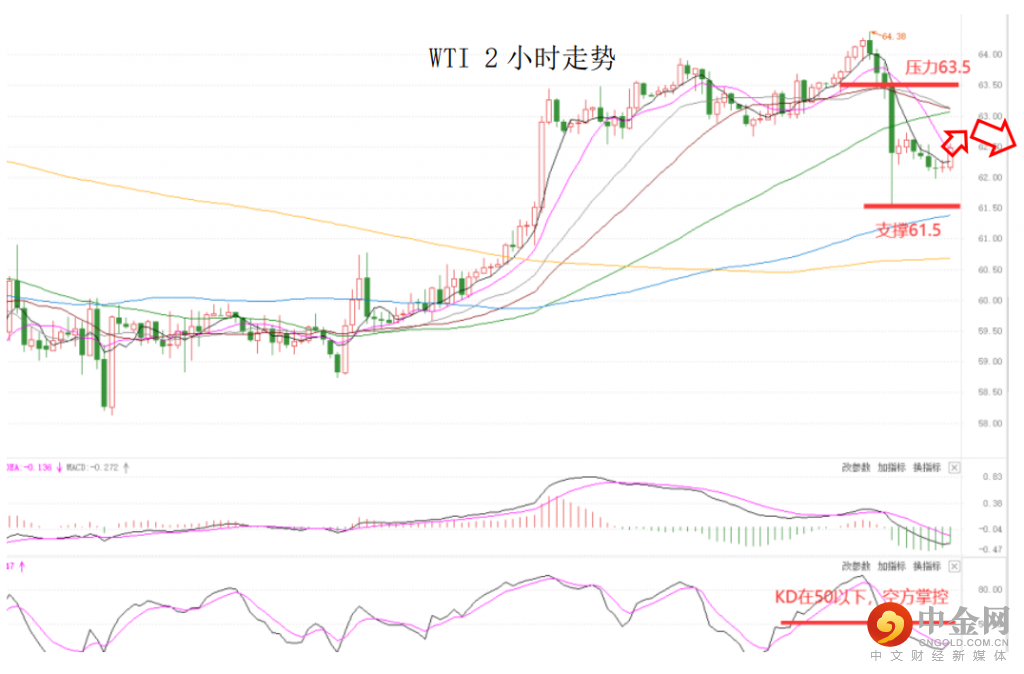The height and width of the screenshot is (674, 1024).
Task: Click the 60.00 price axis label
Action: point(990,300)
